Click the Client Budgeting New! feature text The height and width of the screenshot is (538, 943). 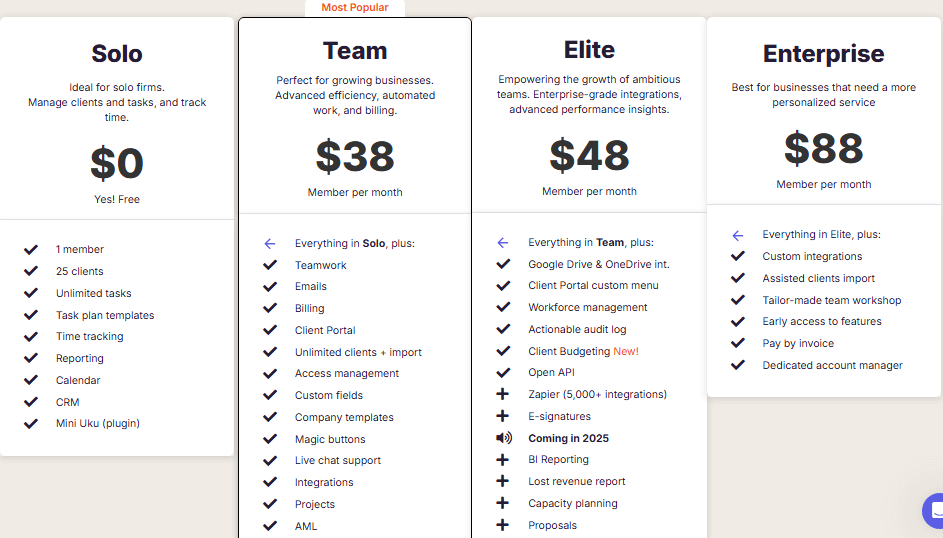coord(583,351)
